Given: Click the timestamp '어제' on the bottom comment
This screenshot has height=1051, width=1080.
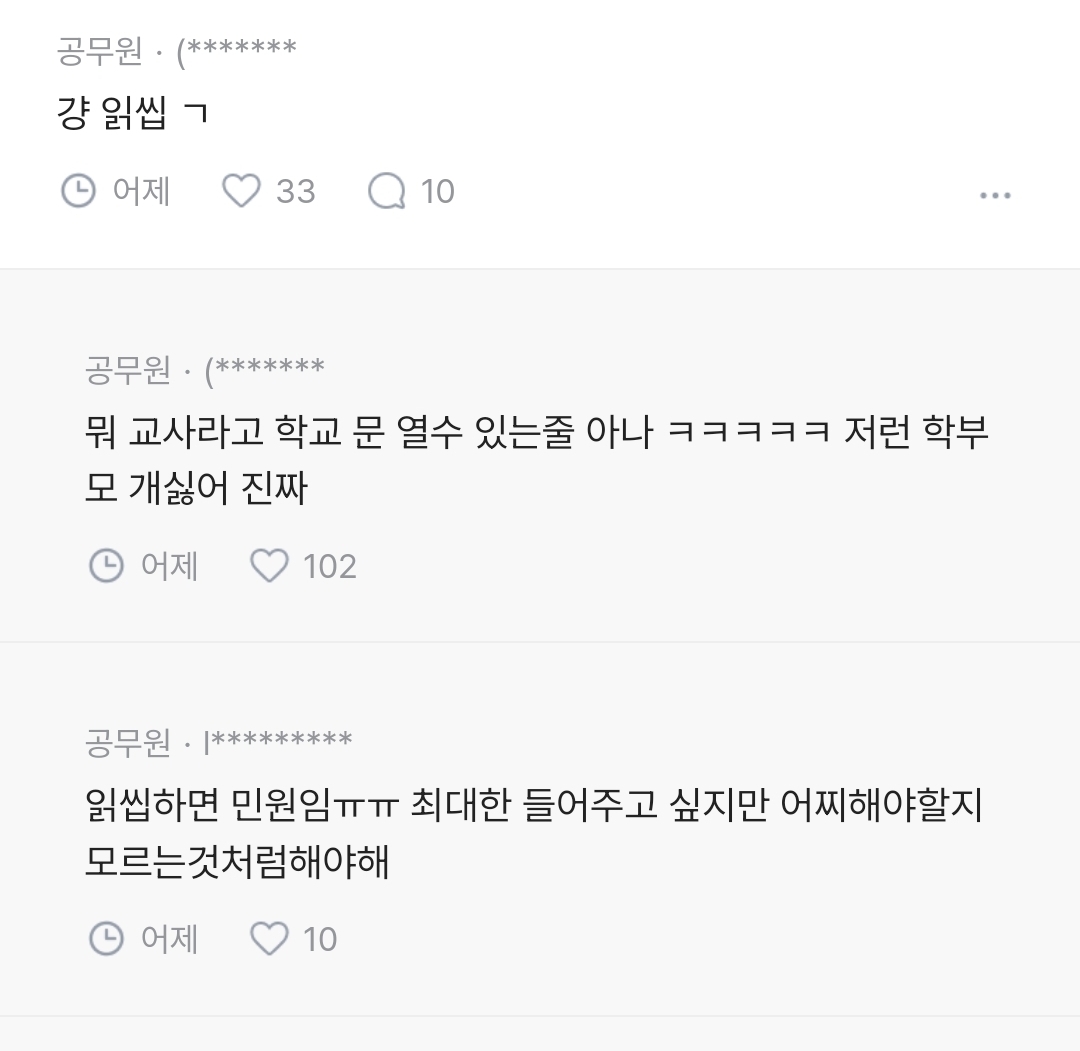Looking at the screenshot, I should click(172, 938).
